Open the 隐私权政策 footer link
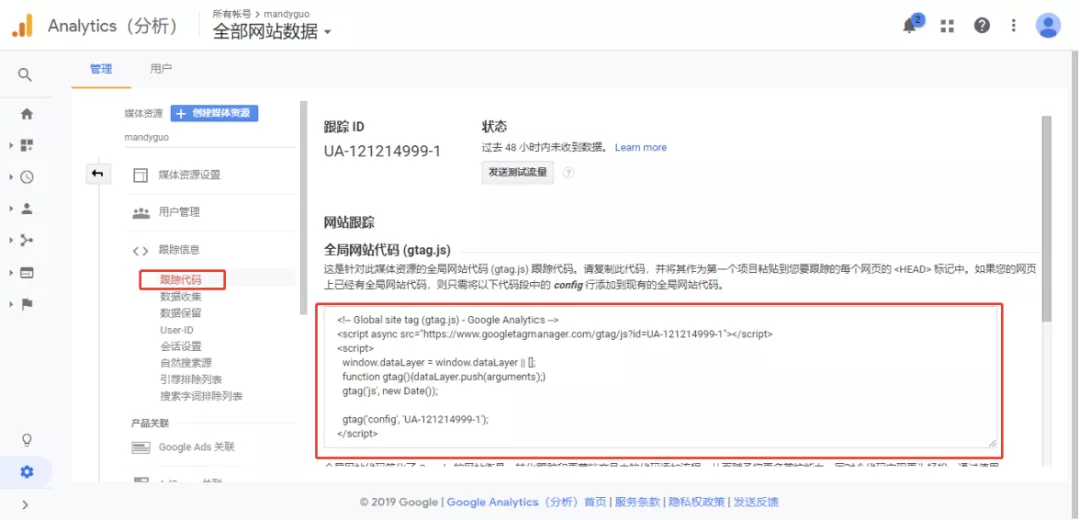This screenshot has width=1080, height=520. 696,502
